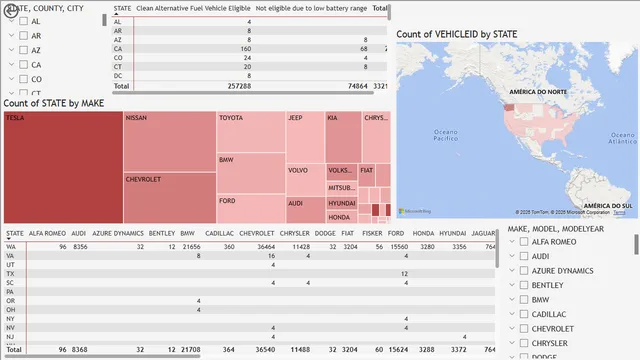The width and height of the screenshot is (640, 360).
Task: Expand the CHEVROLET make node
Action: tap(512, 329)
